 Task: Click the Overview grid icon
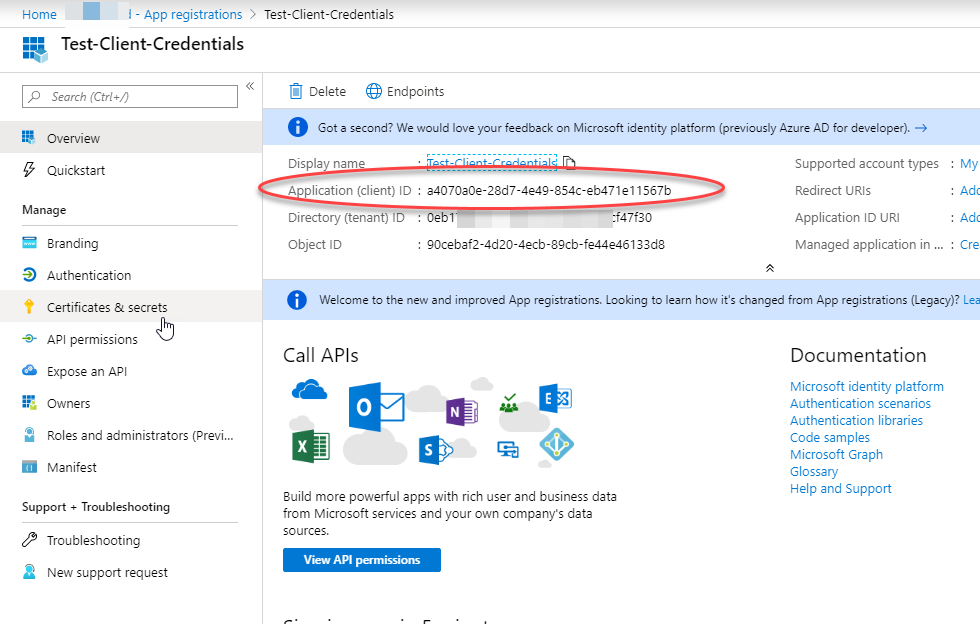coord(29,138)
